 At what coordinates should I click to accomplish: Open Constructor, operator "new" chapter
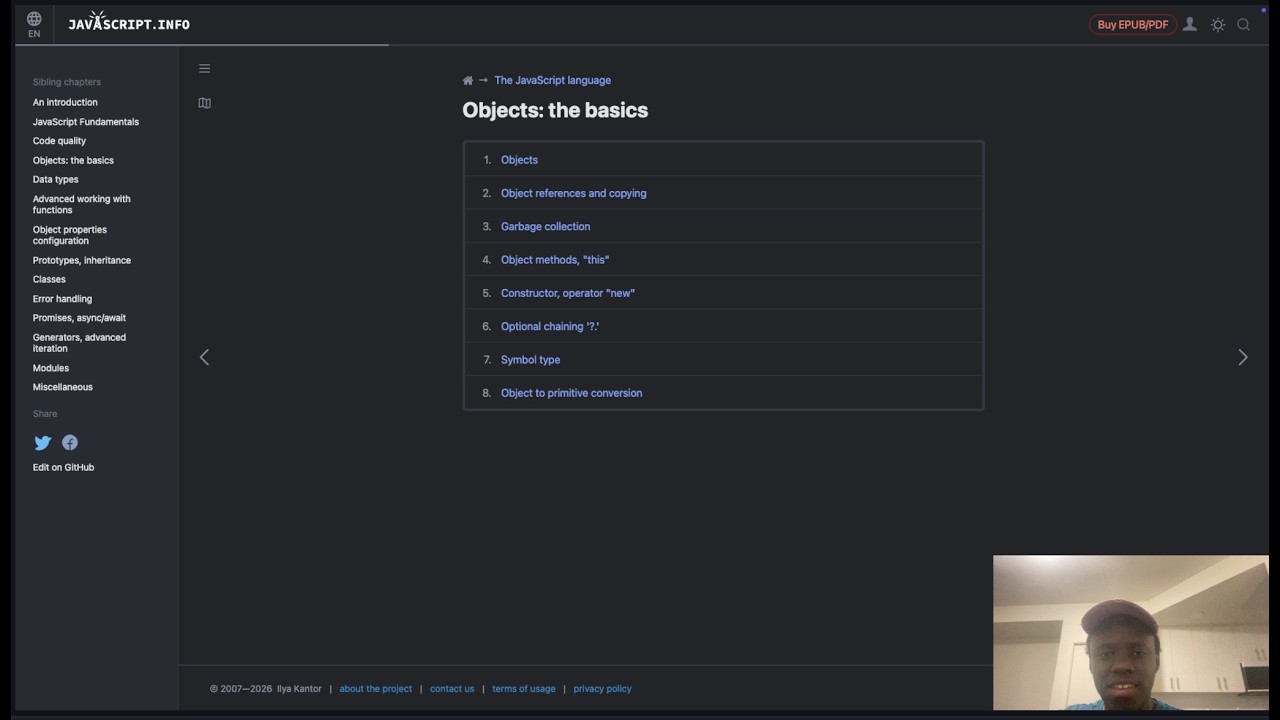pos(568,293)
